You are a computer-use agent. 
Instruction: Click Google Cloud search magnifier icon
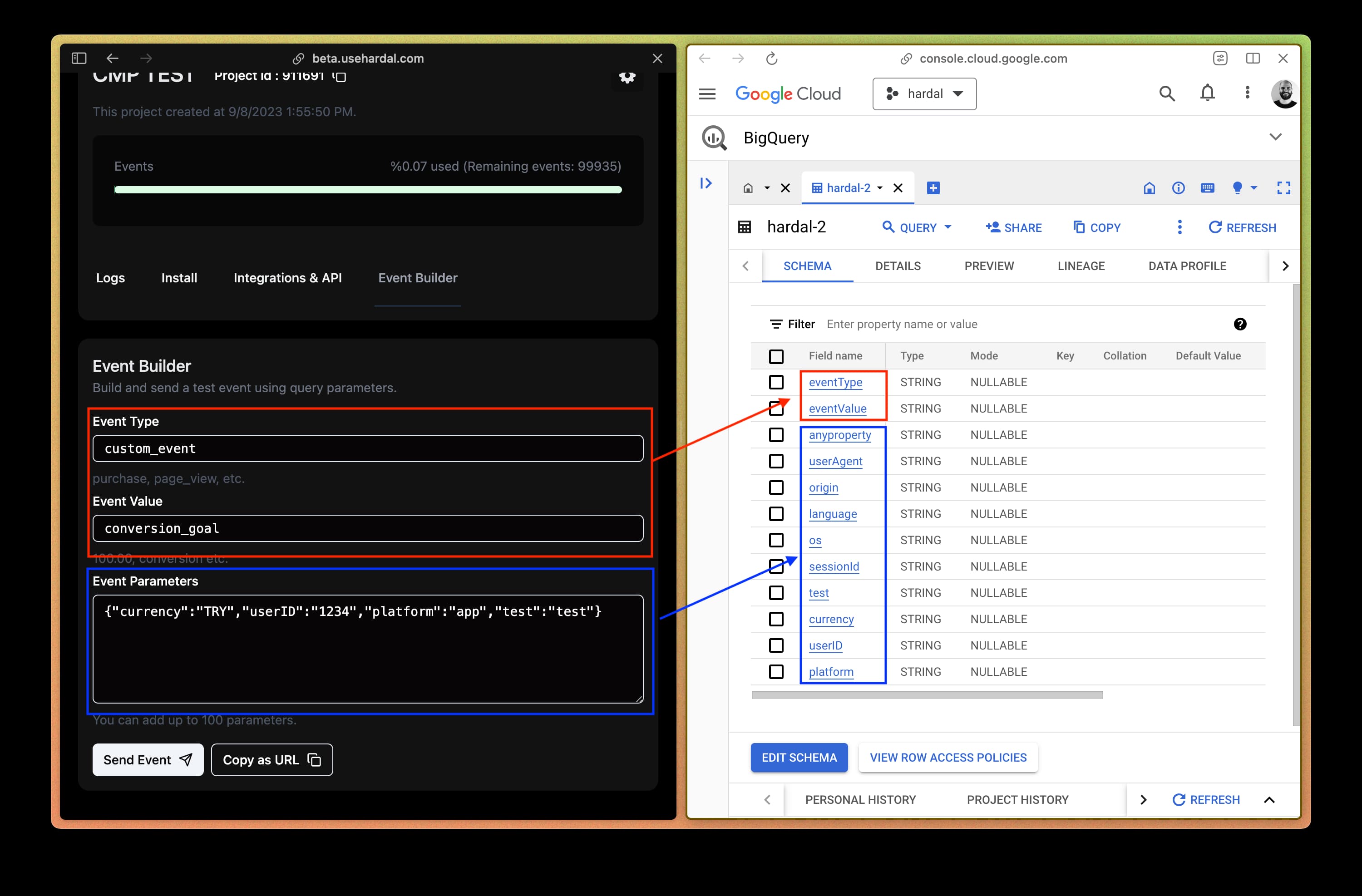[1167, 93]
